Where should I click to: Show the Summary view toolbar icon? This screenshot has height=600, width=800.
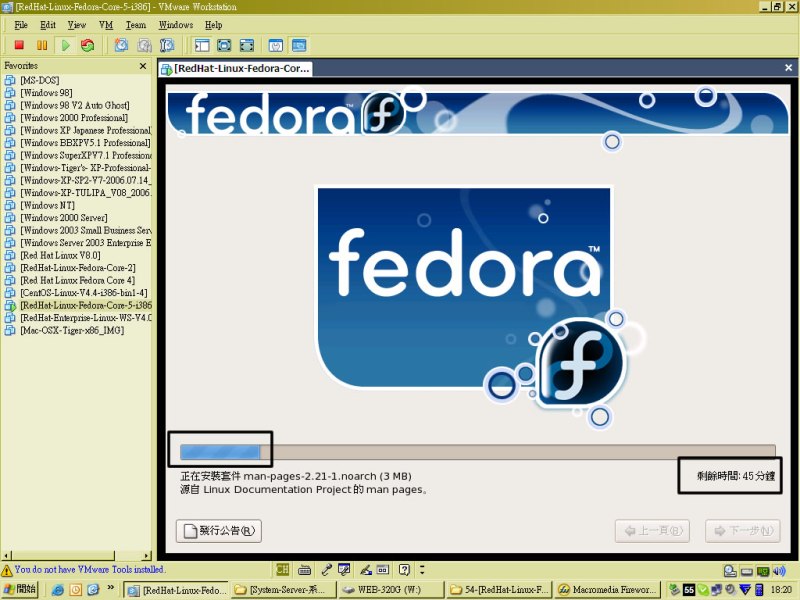[276, 45]
